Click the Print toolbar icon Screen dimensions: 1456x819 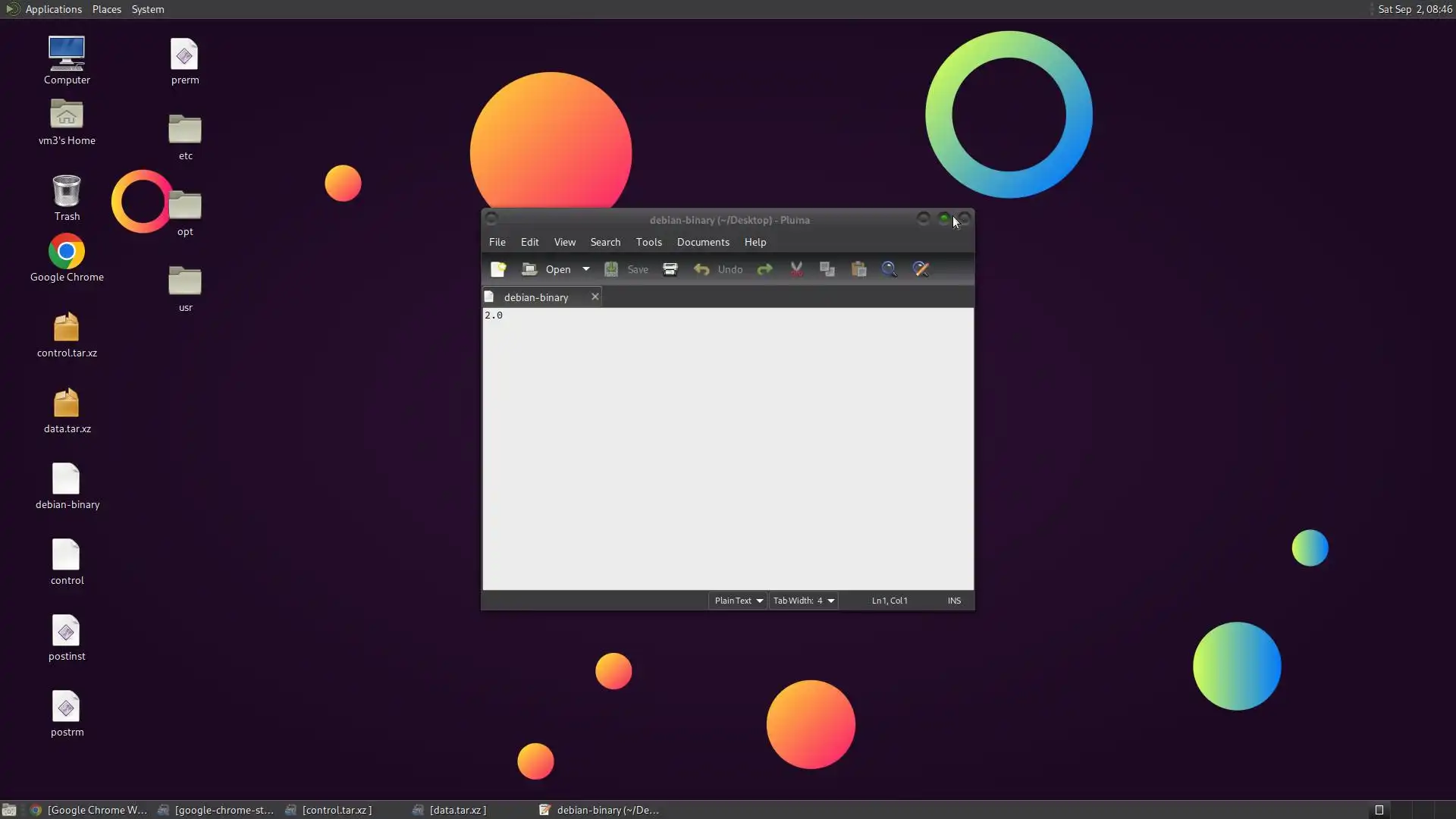(x=670, y=269)
